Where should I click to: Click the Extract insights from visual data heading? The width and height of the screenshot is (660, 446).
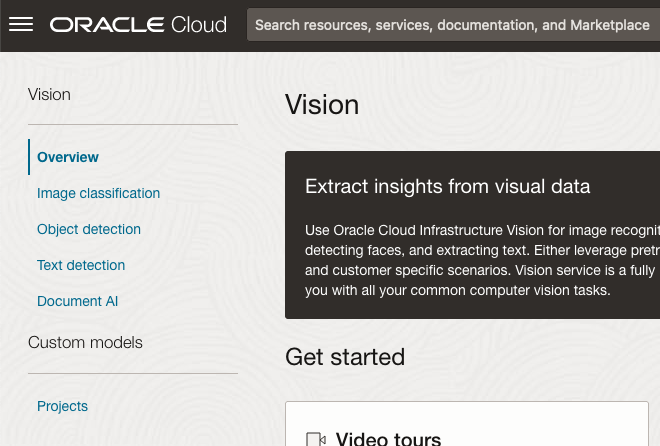click(447, 186)
